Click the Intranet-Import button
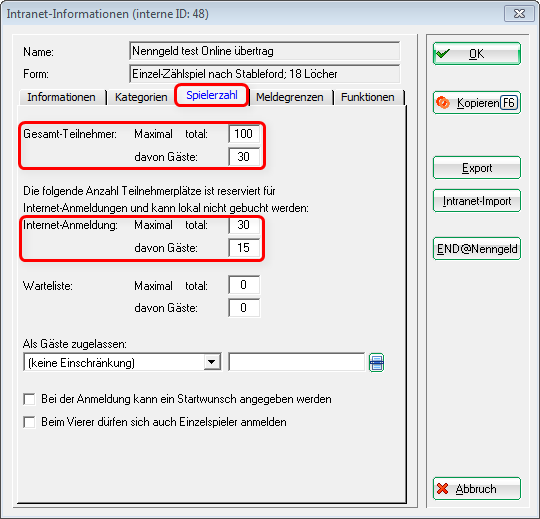Screen dimensions: 540x519 (x=477, y=201)
